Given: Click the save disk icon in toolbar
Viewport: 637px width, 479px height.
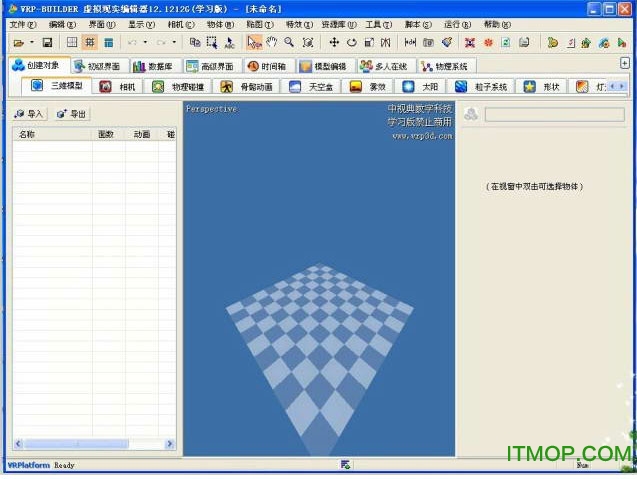Looking at the screenshot, I should coord(46,43).
